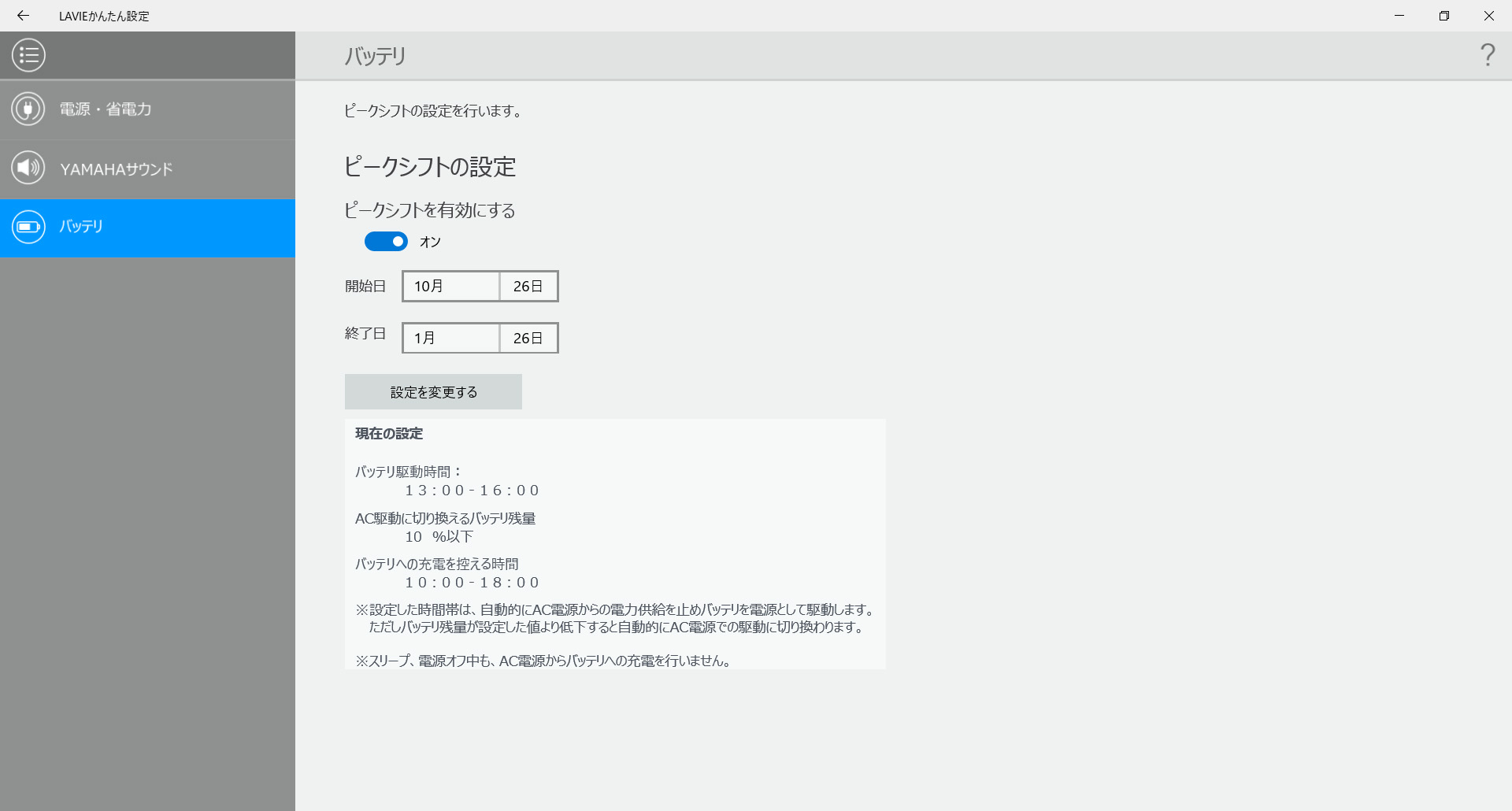Screen dimensions: 1512x811
Task: Restore the window with the maximize button
Action: [x=1444, y=16]
